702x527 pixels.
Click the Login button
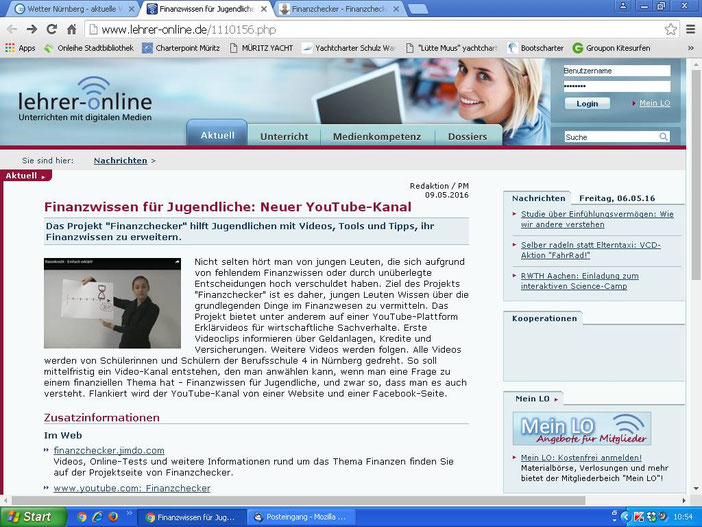click(587, 103)
